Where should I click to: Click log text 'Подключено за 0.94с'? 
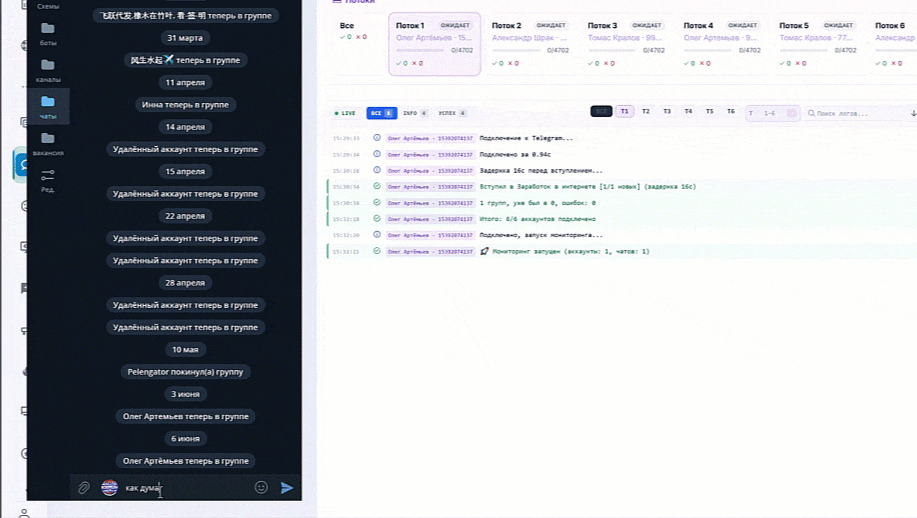click(515, 154)
